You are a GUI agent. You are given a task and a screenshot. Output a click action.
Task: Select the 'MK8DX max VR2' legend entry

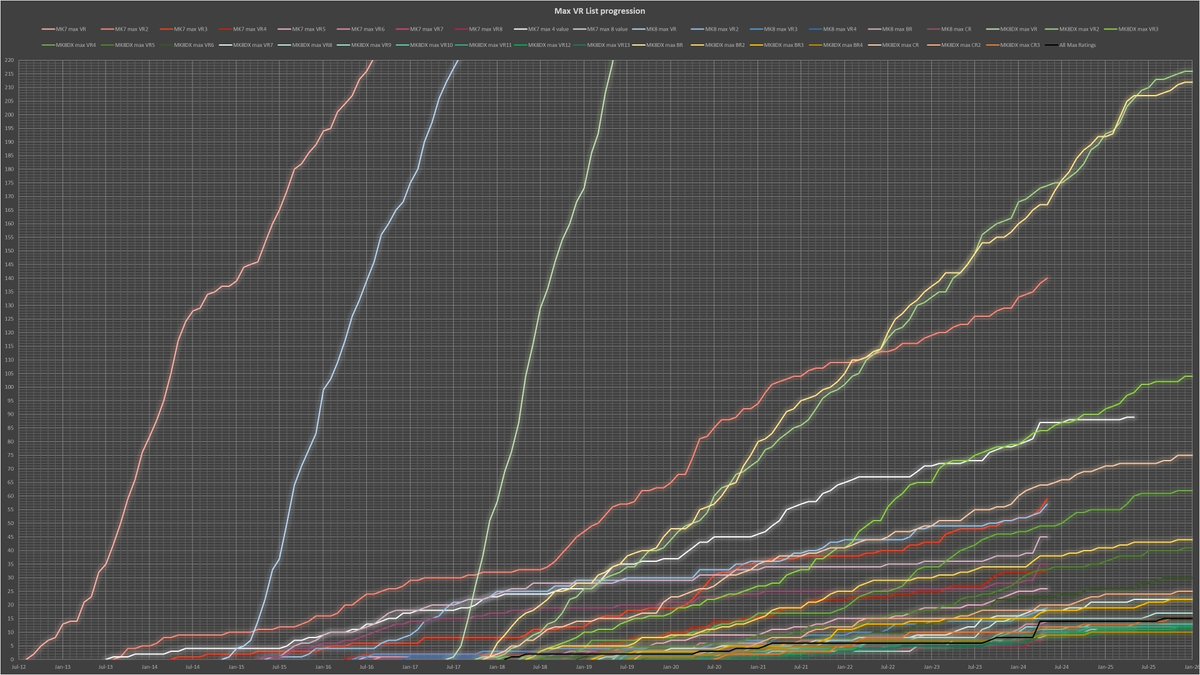pos(1072,29)
